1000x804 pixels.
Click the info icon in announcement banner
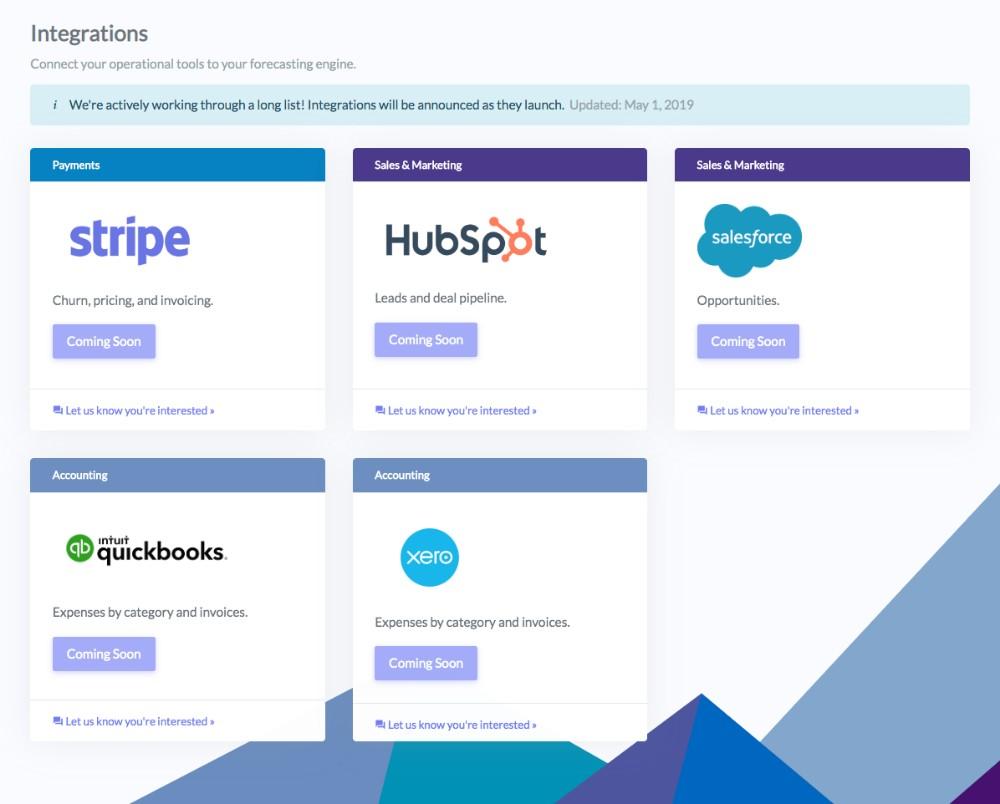tap(55, 105)
